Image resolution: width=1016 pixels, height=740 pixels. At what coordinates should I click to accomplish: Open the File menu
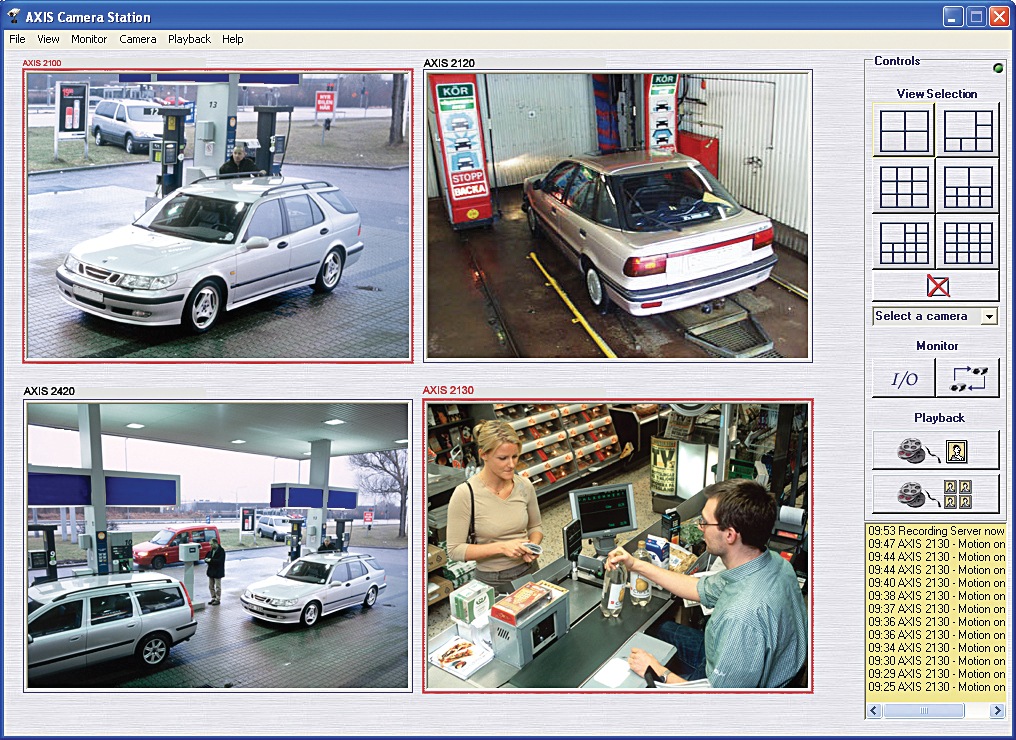[17, 39]
